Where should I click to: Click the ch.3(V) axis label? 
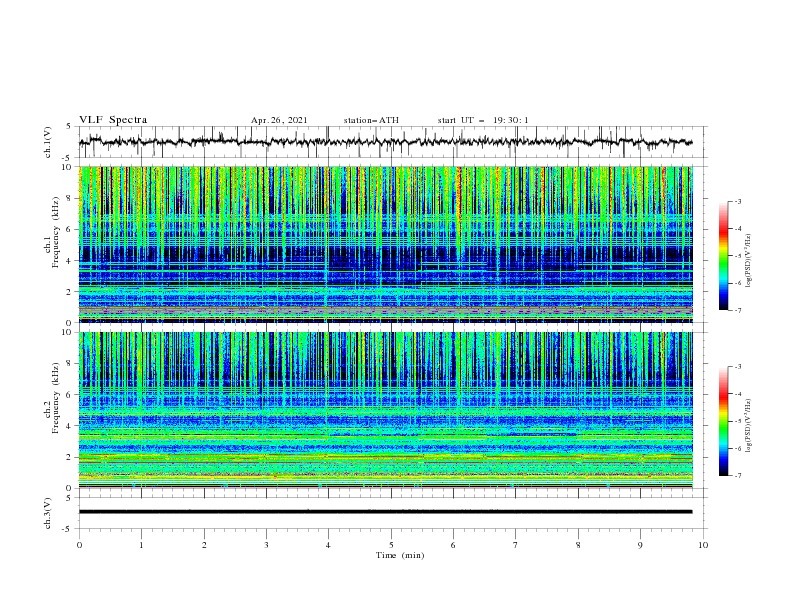pos(48,513)
